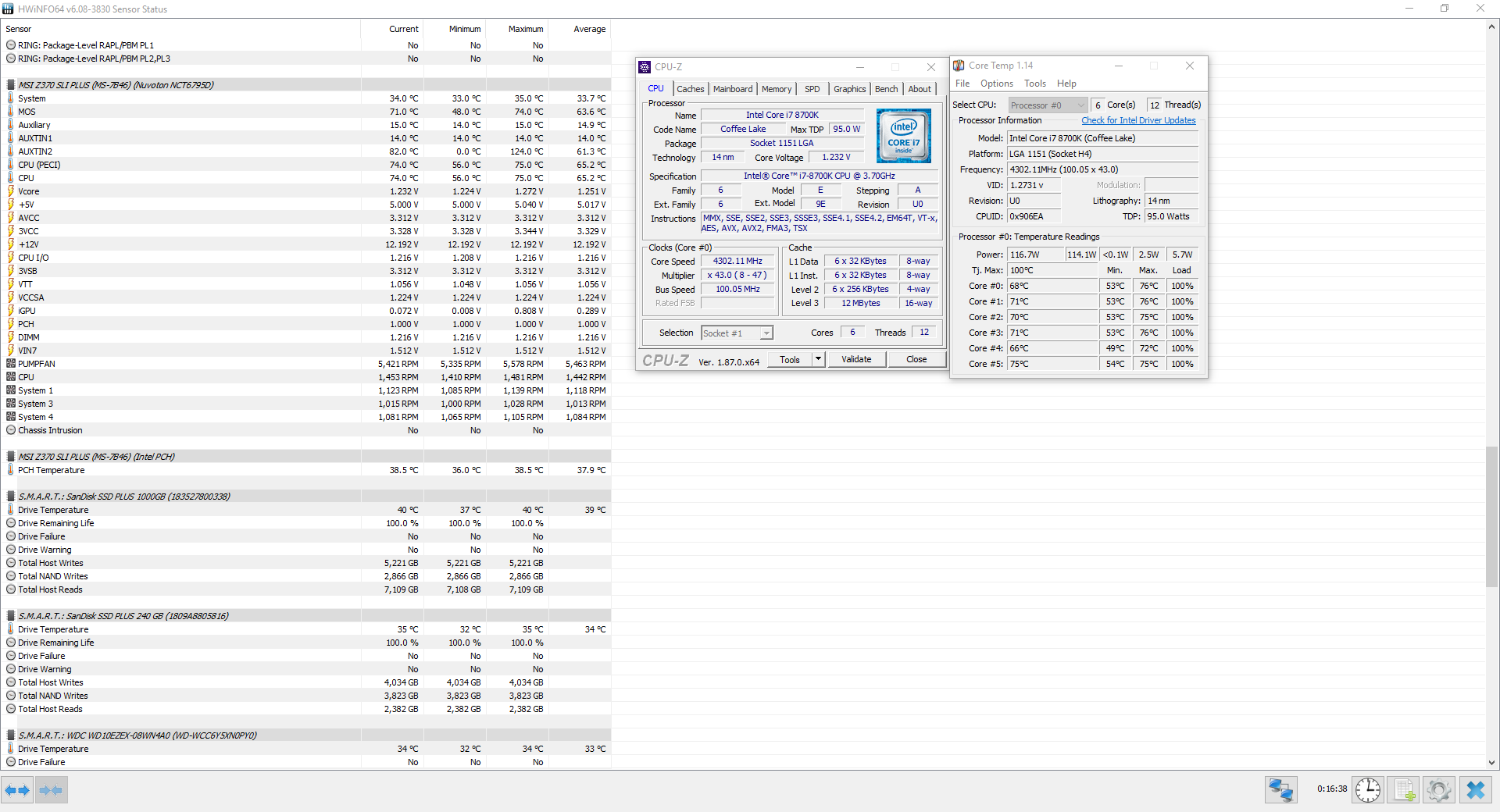Open the About tab in CPU-Z
The width and height of the screenshot is (1500, 812).
click(920, 89)
